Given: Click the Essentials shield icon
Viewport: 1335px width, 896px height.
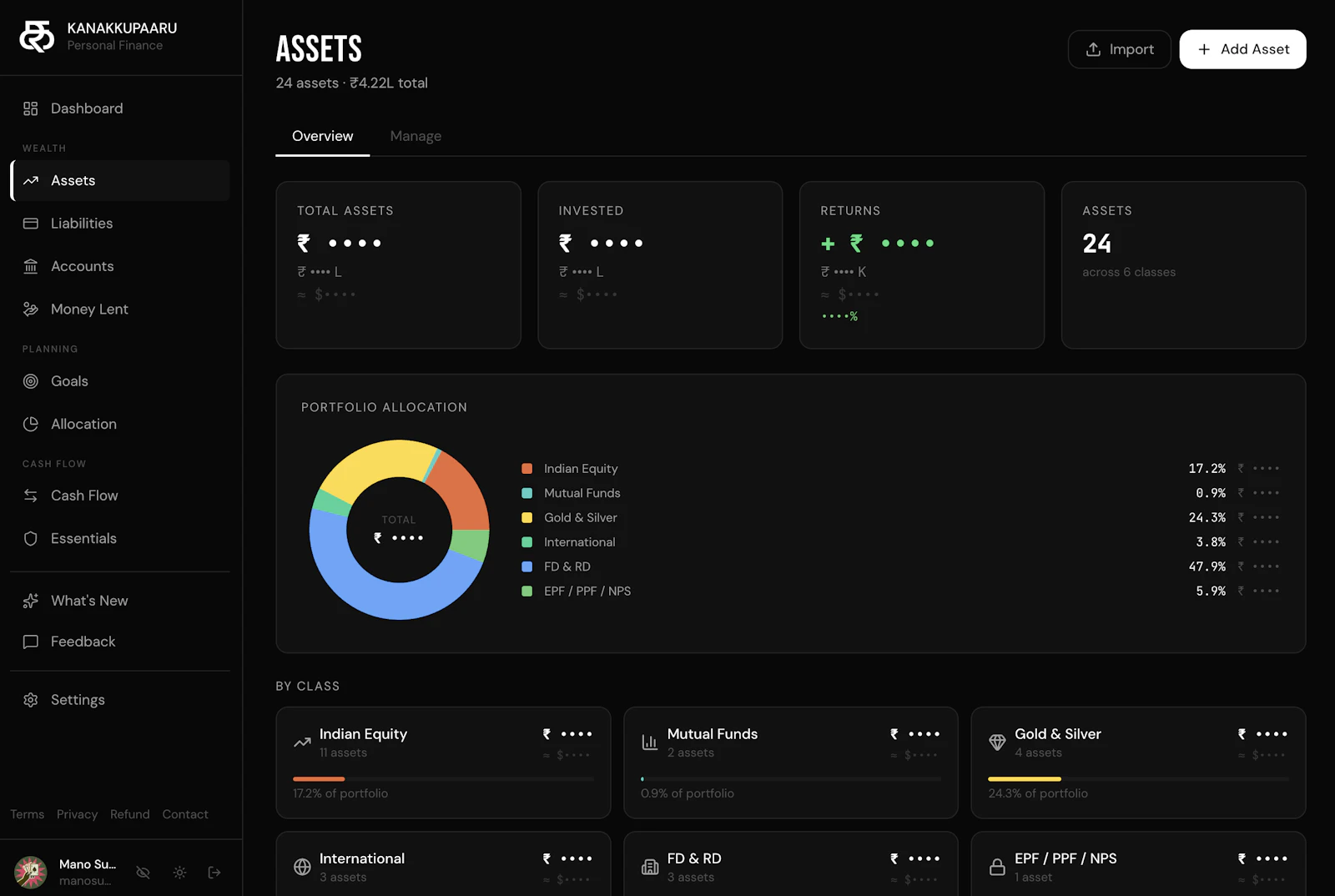Looking at the screenshot, I should click(31, 538).
